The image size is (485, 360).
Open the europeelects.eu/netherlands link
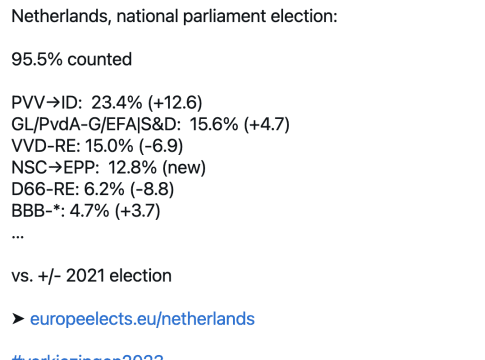pyautogui.click(x=142, y=319)
